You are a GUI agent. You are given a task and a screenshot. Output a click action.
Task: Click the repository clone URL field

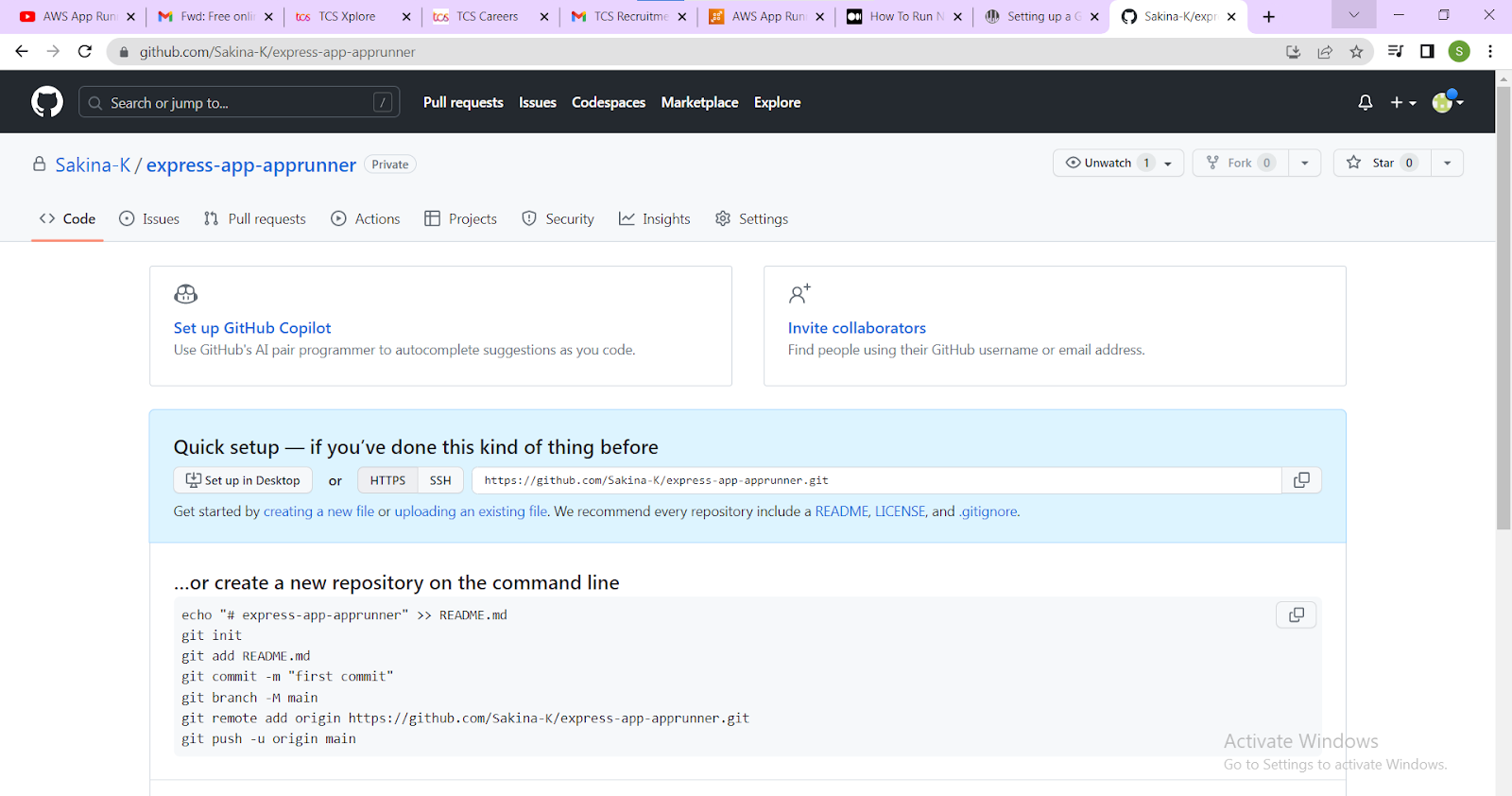tap(877, 480)
